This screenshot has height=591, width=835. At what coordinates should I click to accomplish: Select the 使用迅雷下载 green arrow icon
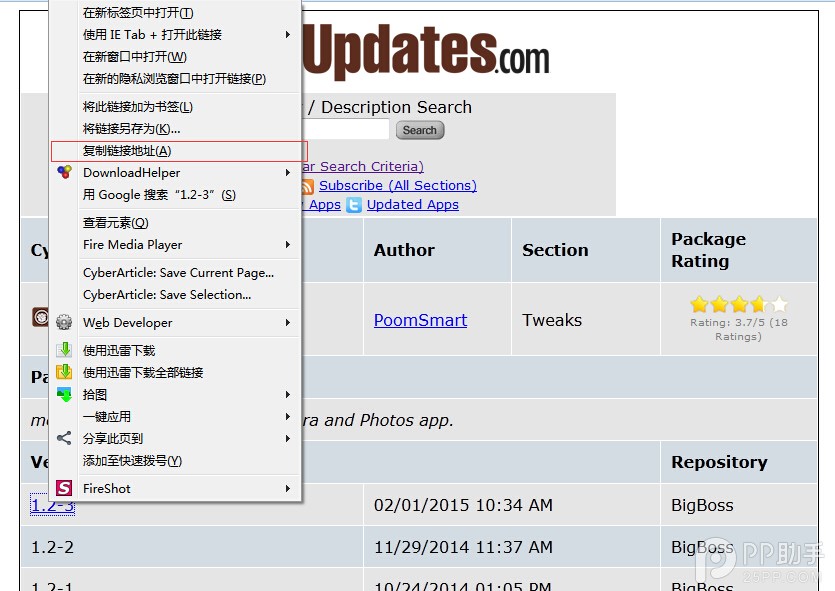[64, 350]
